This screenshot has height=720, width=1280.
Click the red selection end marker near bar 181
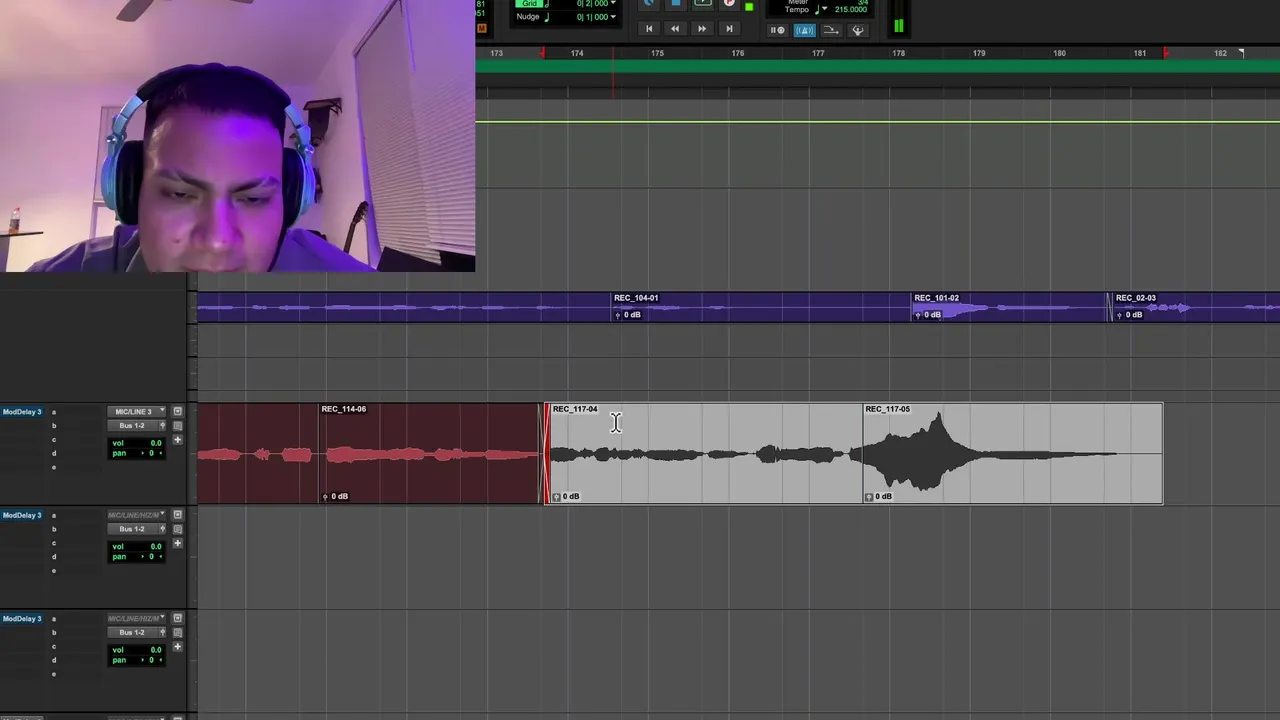point(1166,52)
